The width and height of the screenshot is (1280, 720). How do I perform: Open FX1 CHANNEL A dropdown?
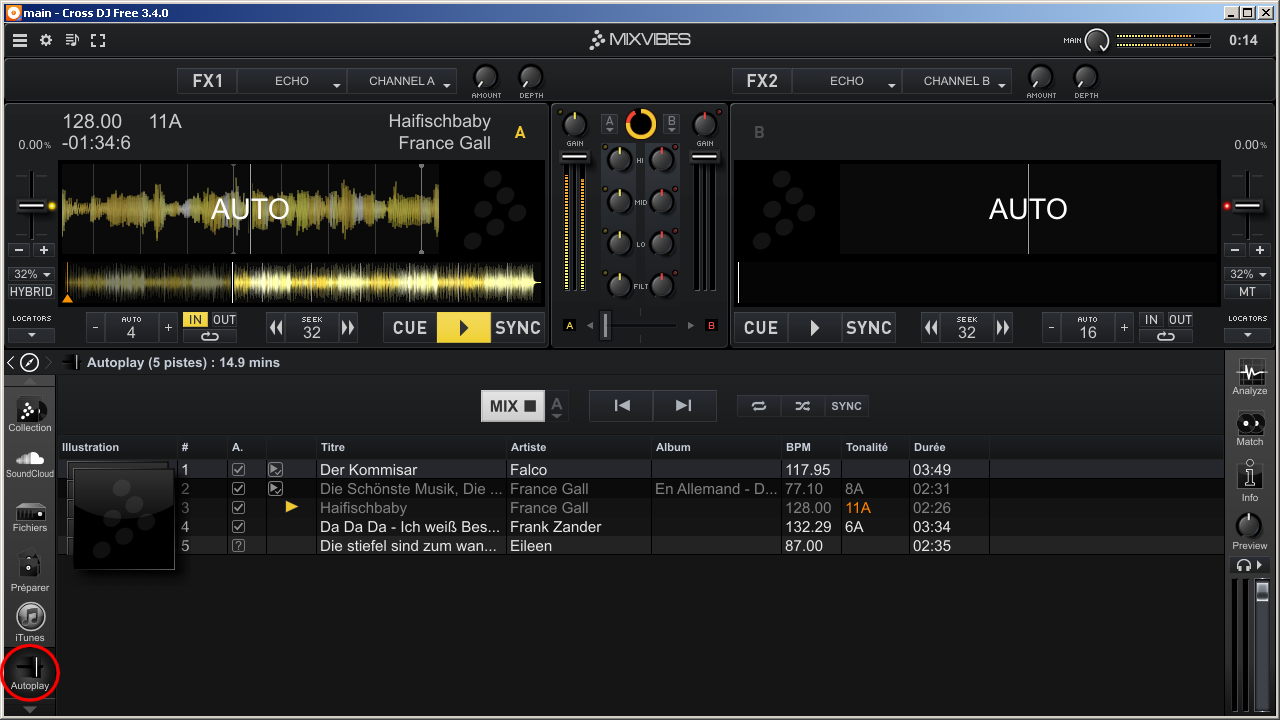[x=402, y=81]
